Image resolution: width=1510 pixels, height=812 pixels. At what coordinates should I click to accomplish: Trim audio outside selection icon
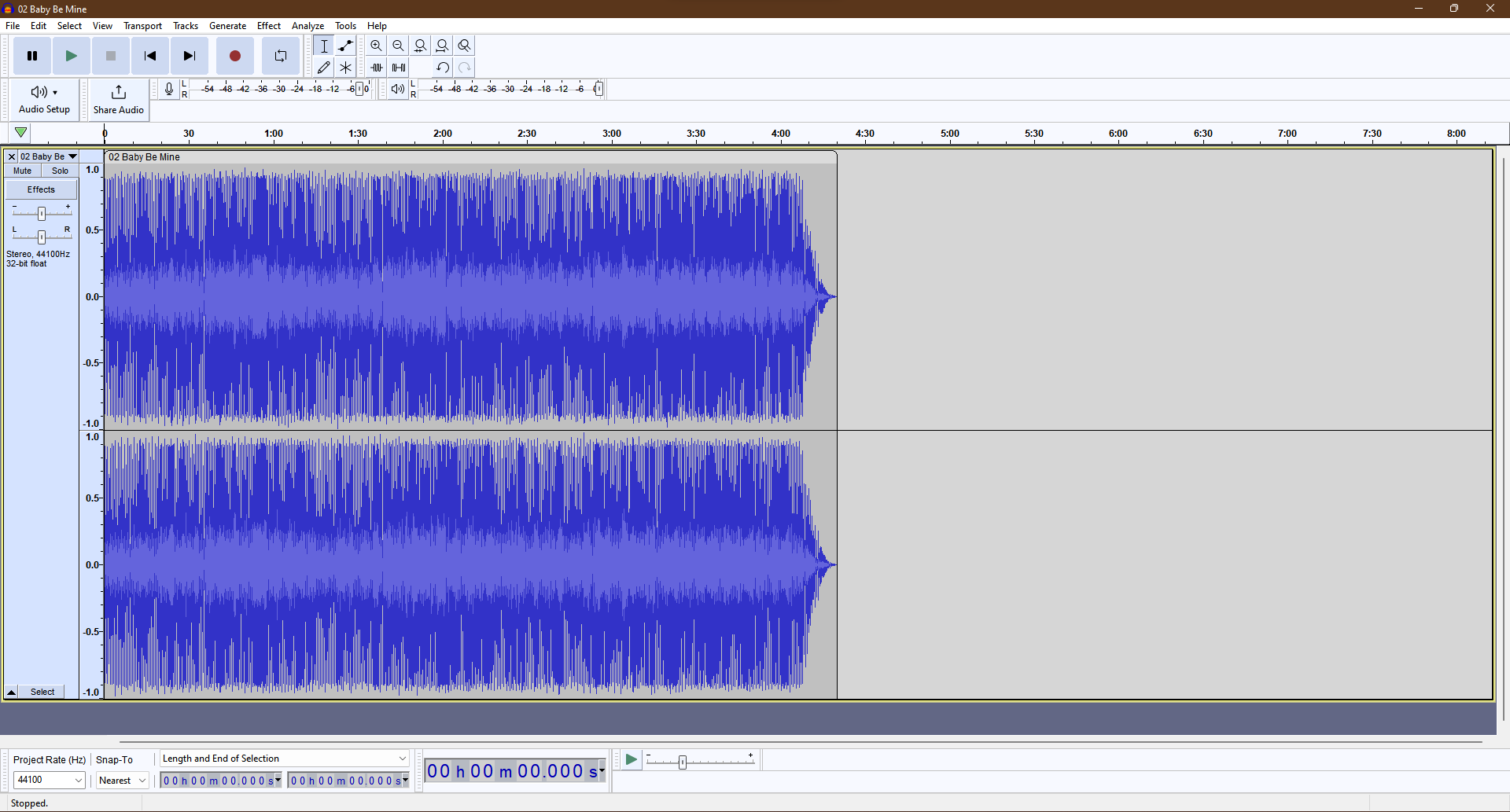pyautogui.click(x=377, y=68)
